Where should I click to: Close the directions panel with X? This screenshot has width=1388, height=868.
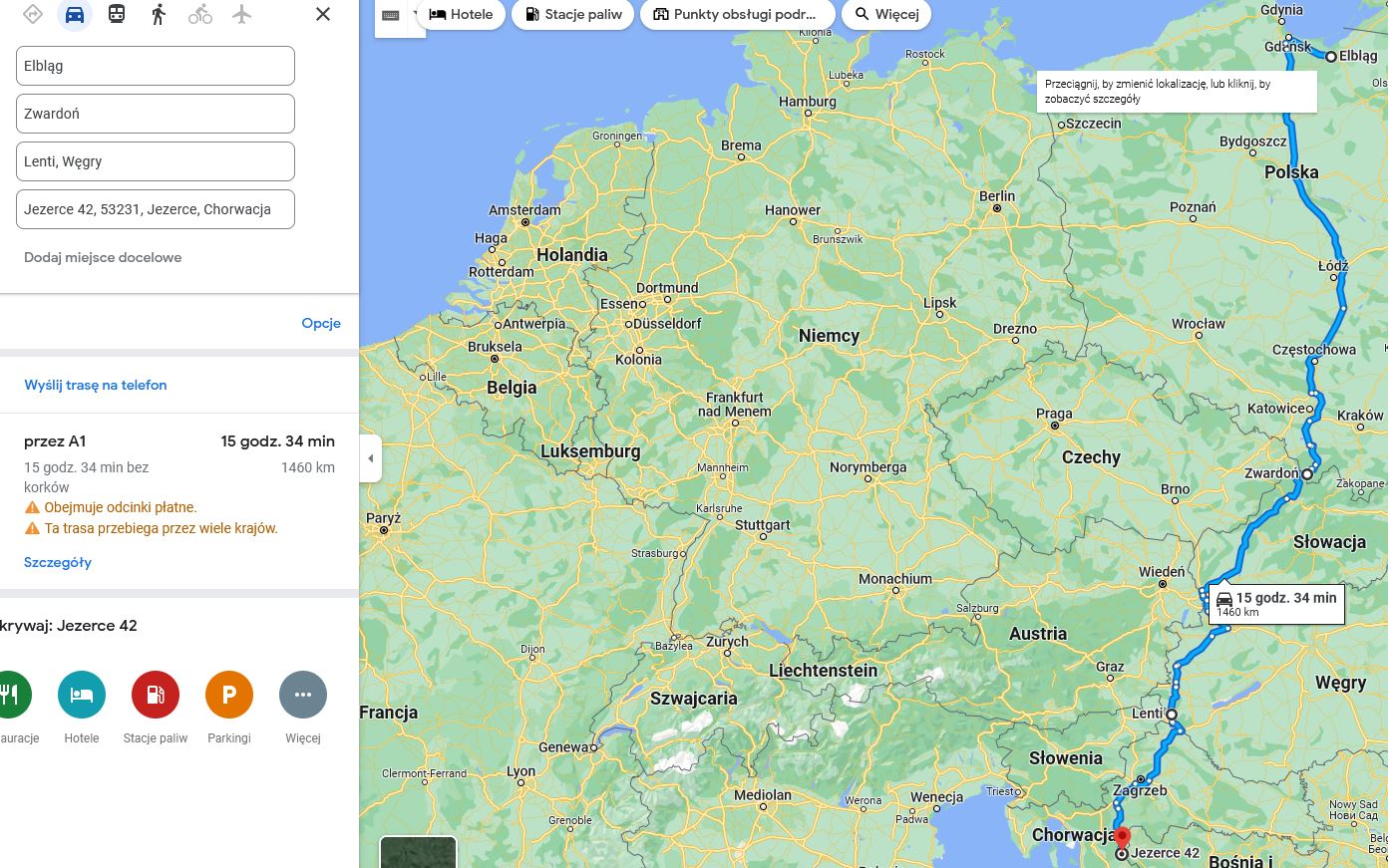(x=323, y=15)
